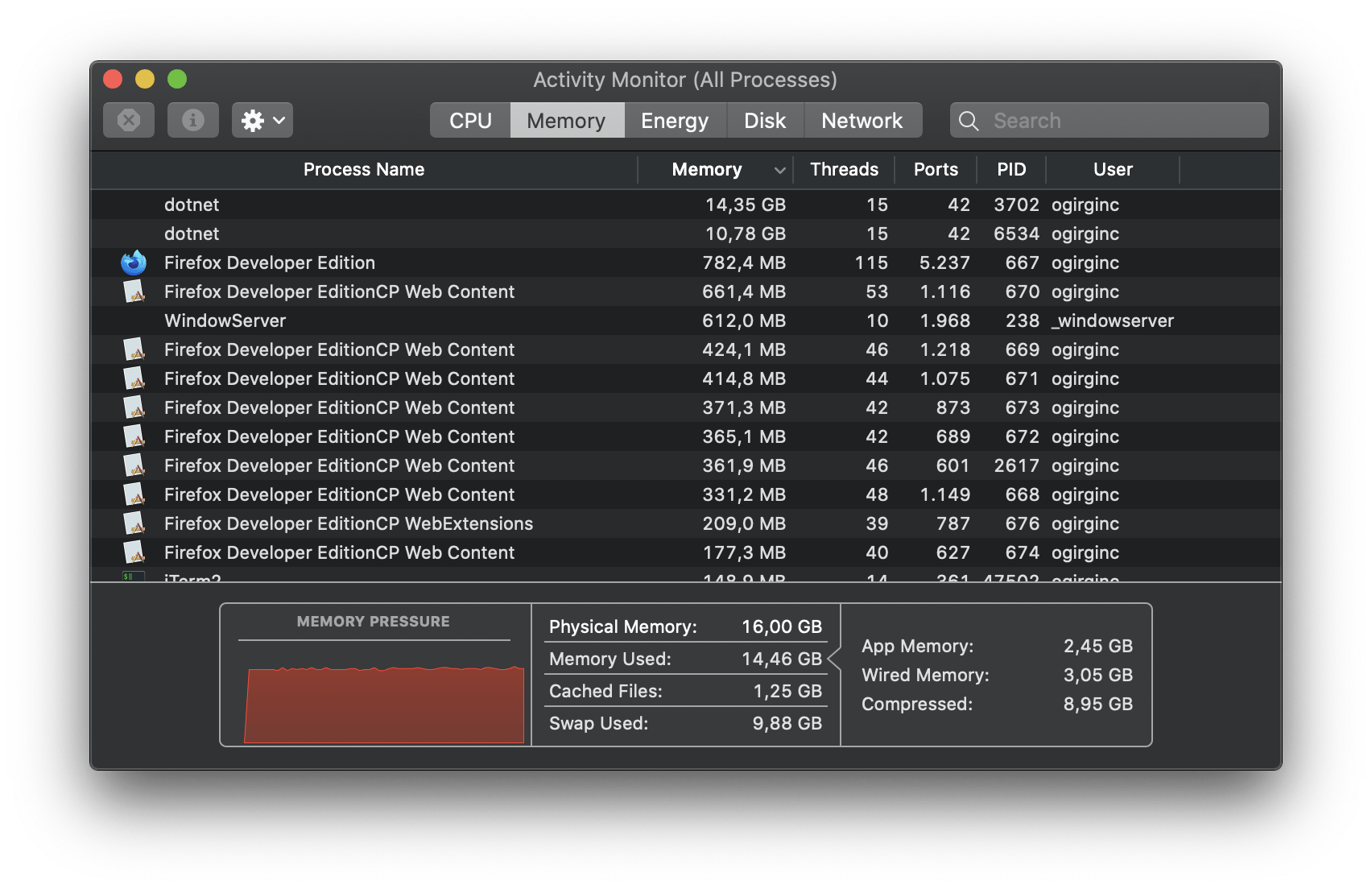Click the Inspect process info icon
Screen dimensions: 1372x889
point(193,121)
